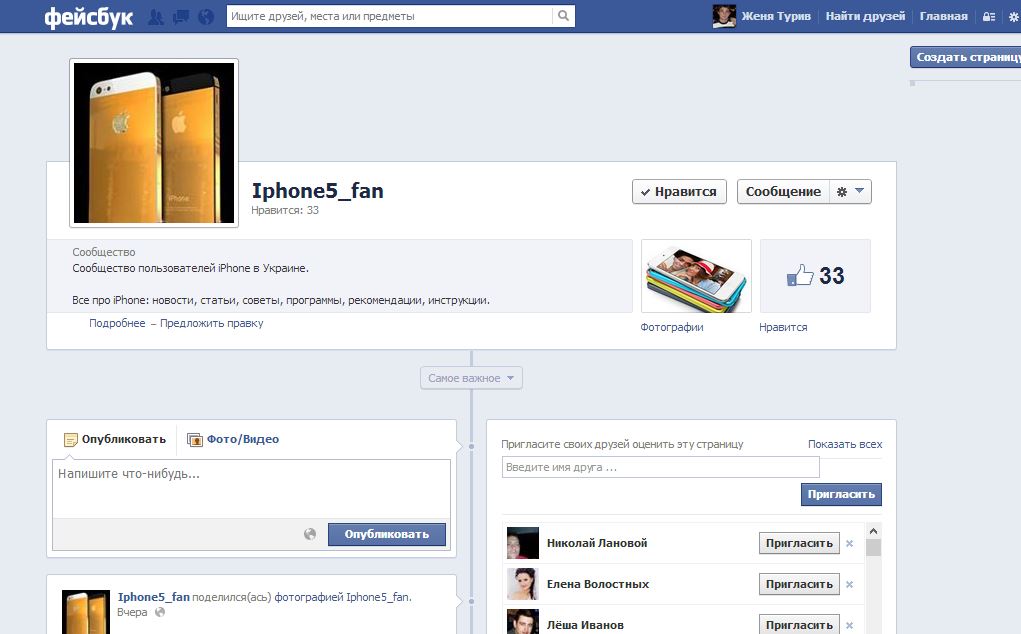The image size is (1021, 634).
Task: Open the Подробнее link
Action: pos(117,324)
